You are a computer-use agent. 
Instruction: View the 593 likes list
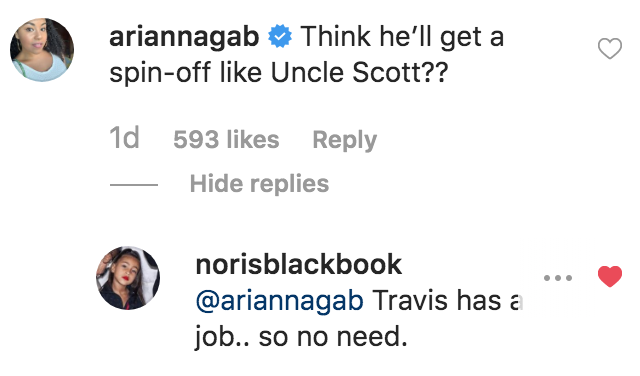pyautogui.click(x=226, y=140)
